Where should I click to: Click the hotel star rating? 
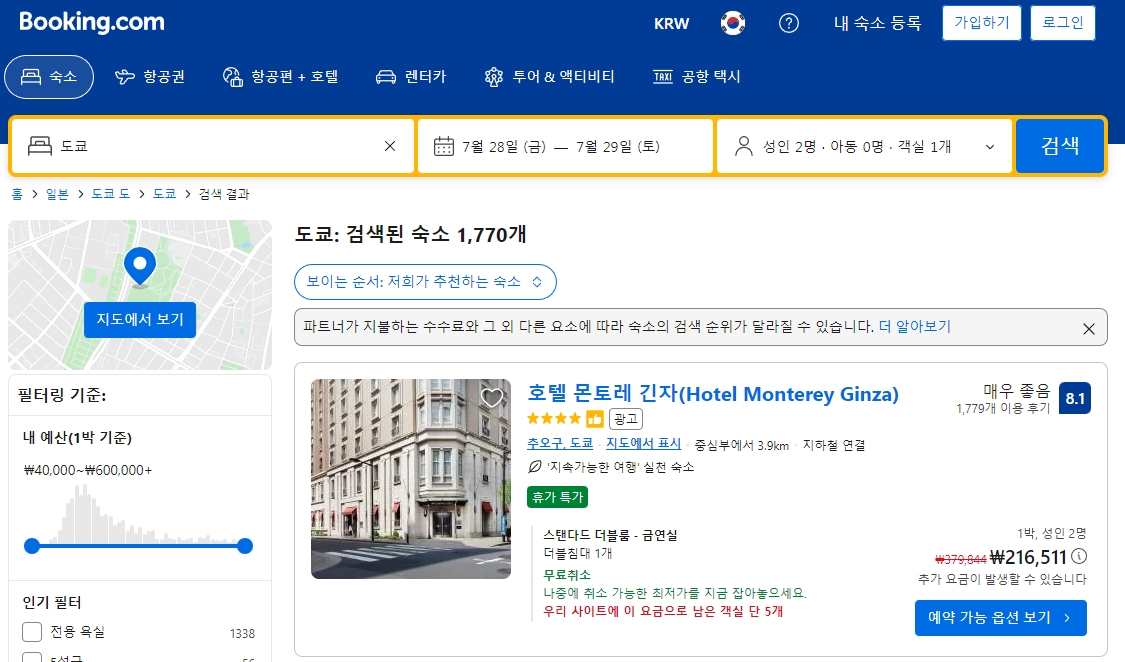554,418
